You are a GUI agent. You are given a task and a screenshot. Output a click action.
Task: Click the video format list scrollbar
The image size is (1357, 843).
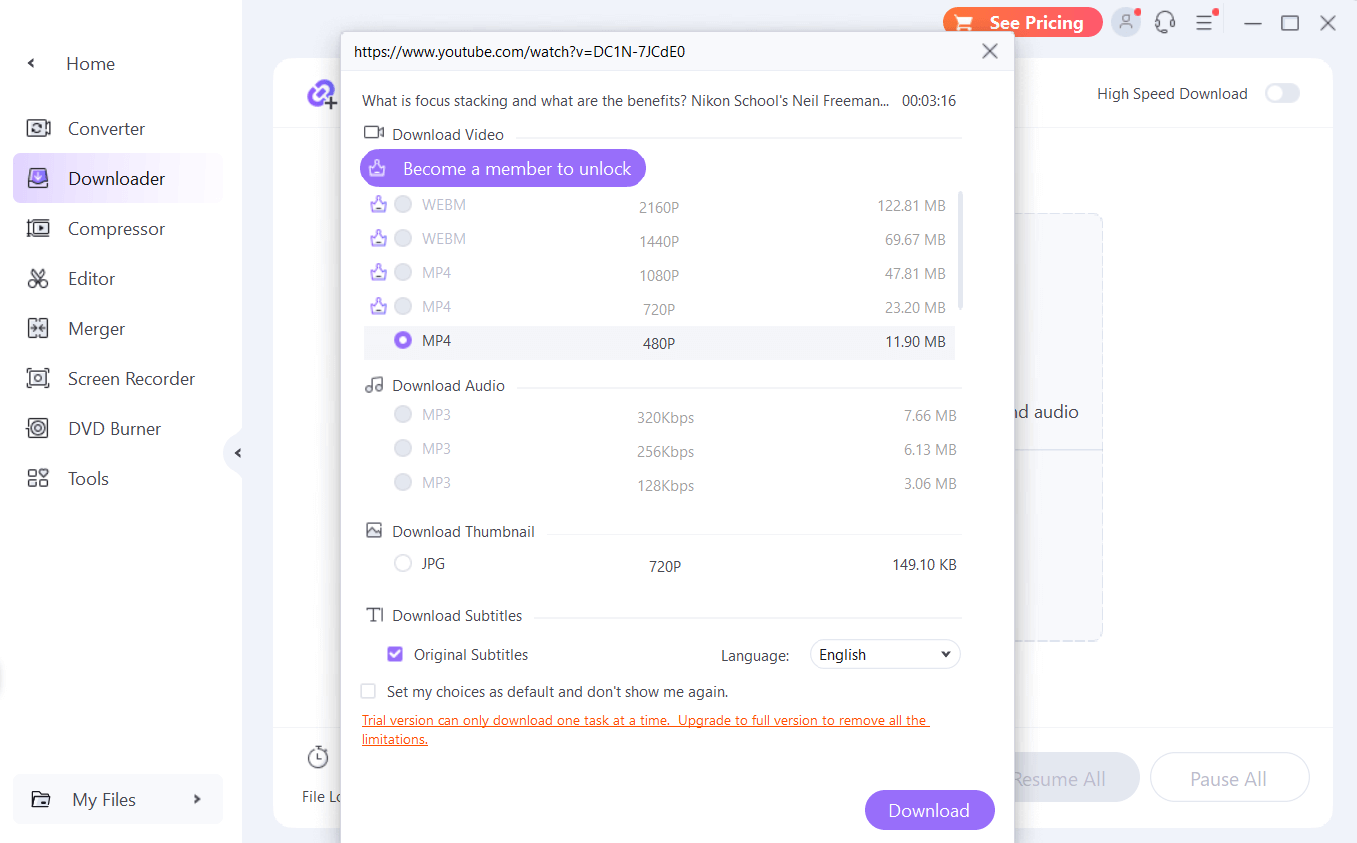tap(961, 250)
